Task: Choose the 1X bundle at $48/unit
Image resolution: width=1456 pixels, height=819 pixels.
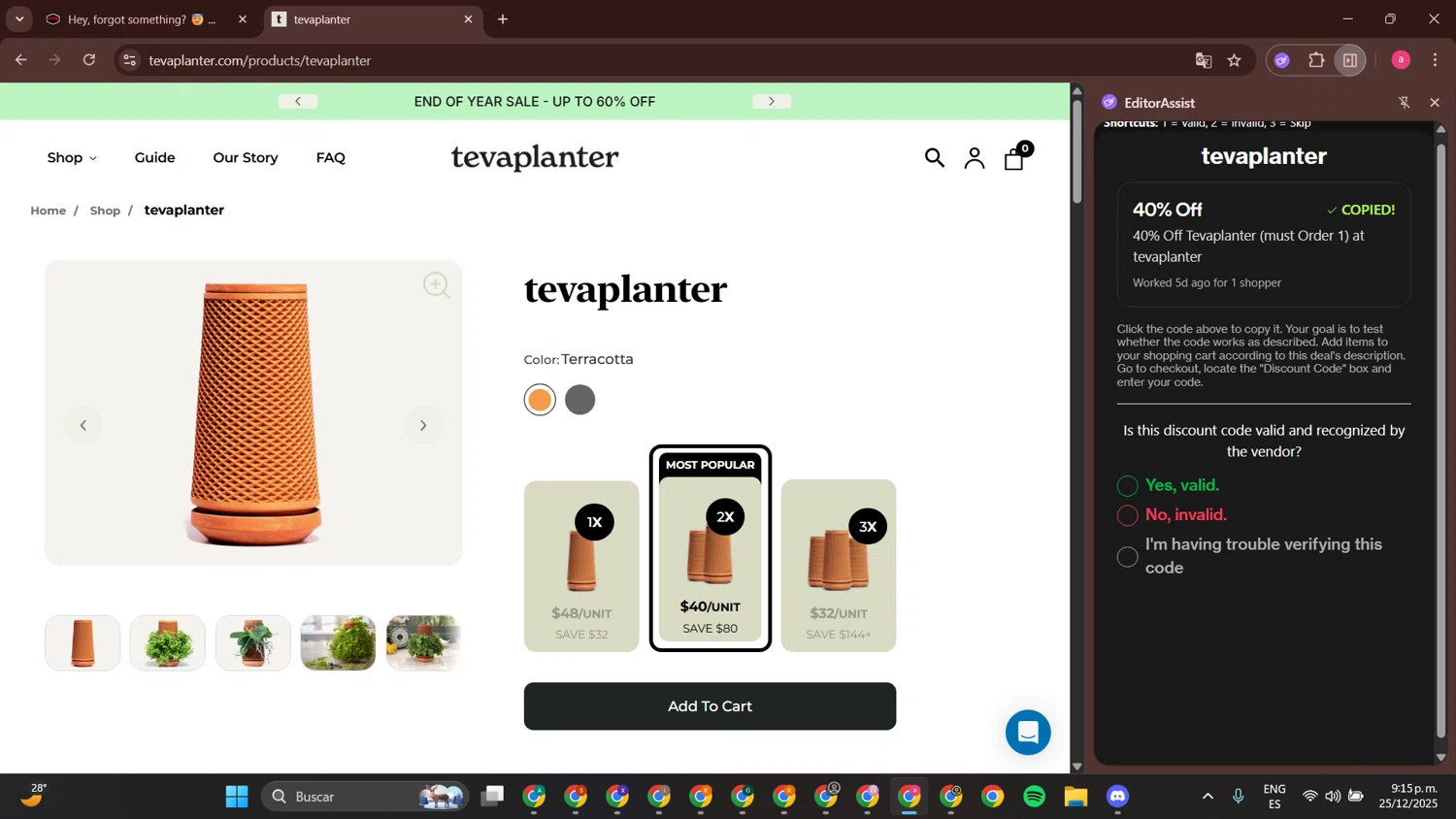Action: point(581,567)
